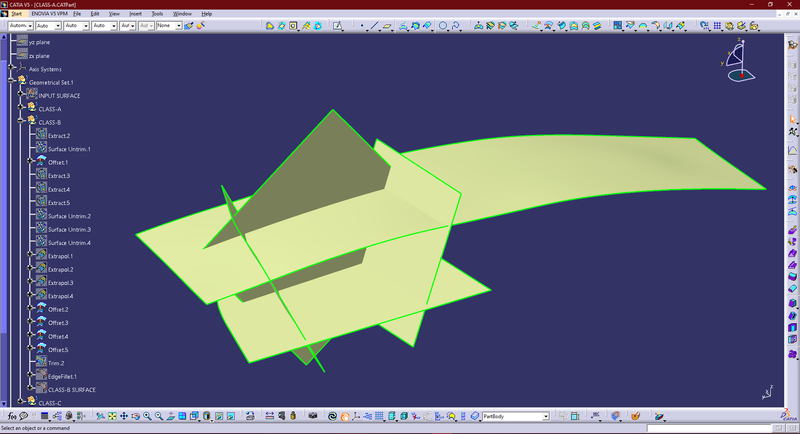Click the view compass in top-right corner
This screenshot has height=434, width=800.
pos(739,62)
